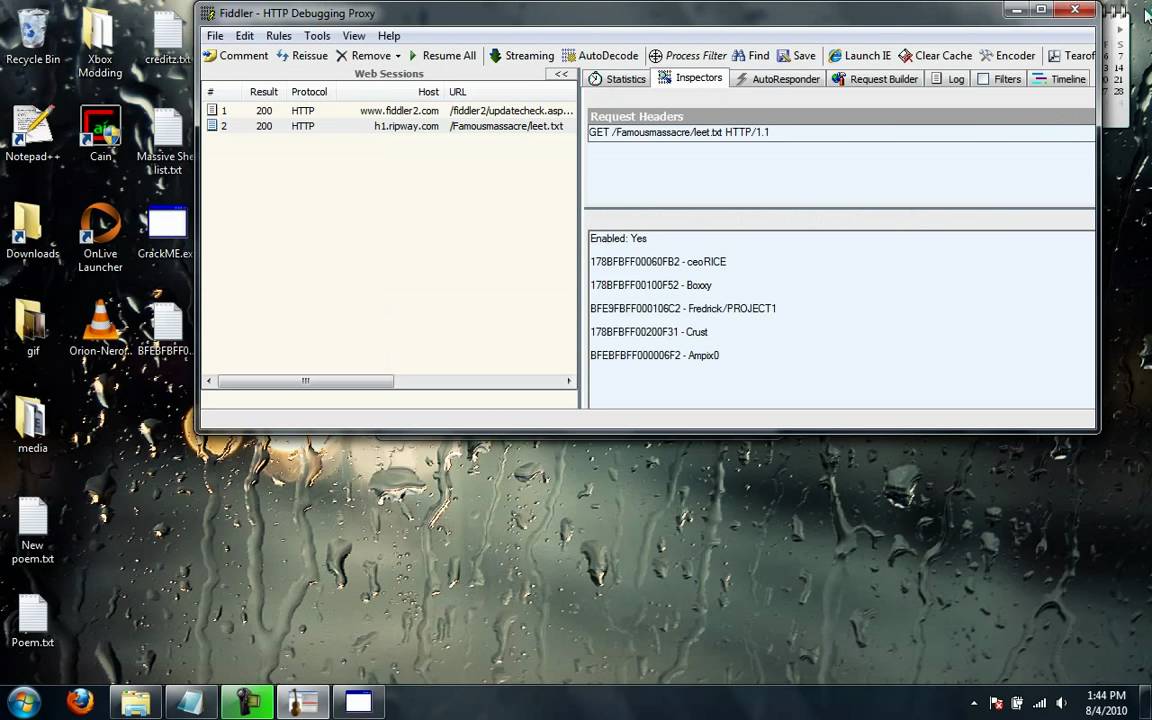Click Launch IE button
This screenshot has width=1152, height=720.
pos(860,56)
